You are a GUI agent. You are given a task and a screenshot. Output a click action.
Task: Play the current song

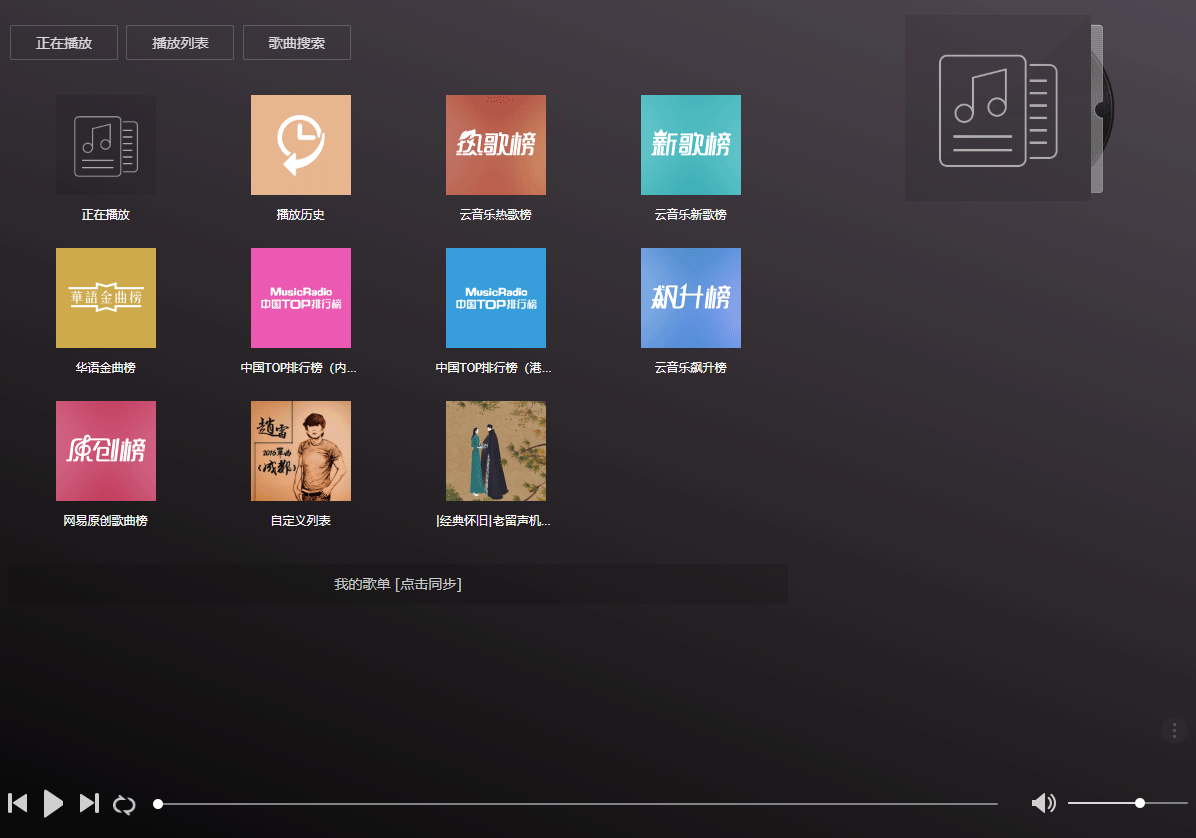(x=53, y=803)
